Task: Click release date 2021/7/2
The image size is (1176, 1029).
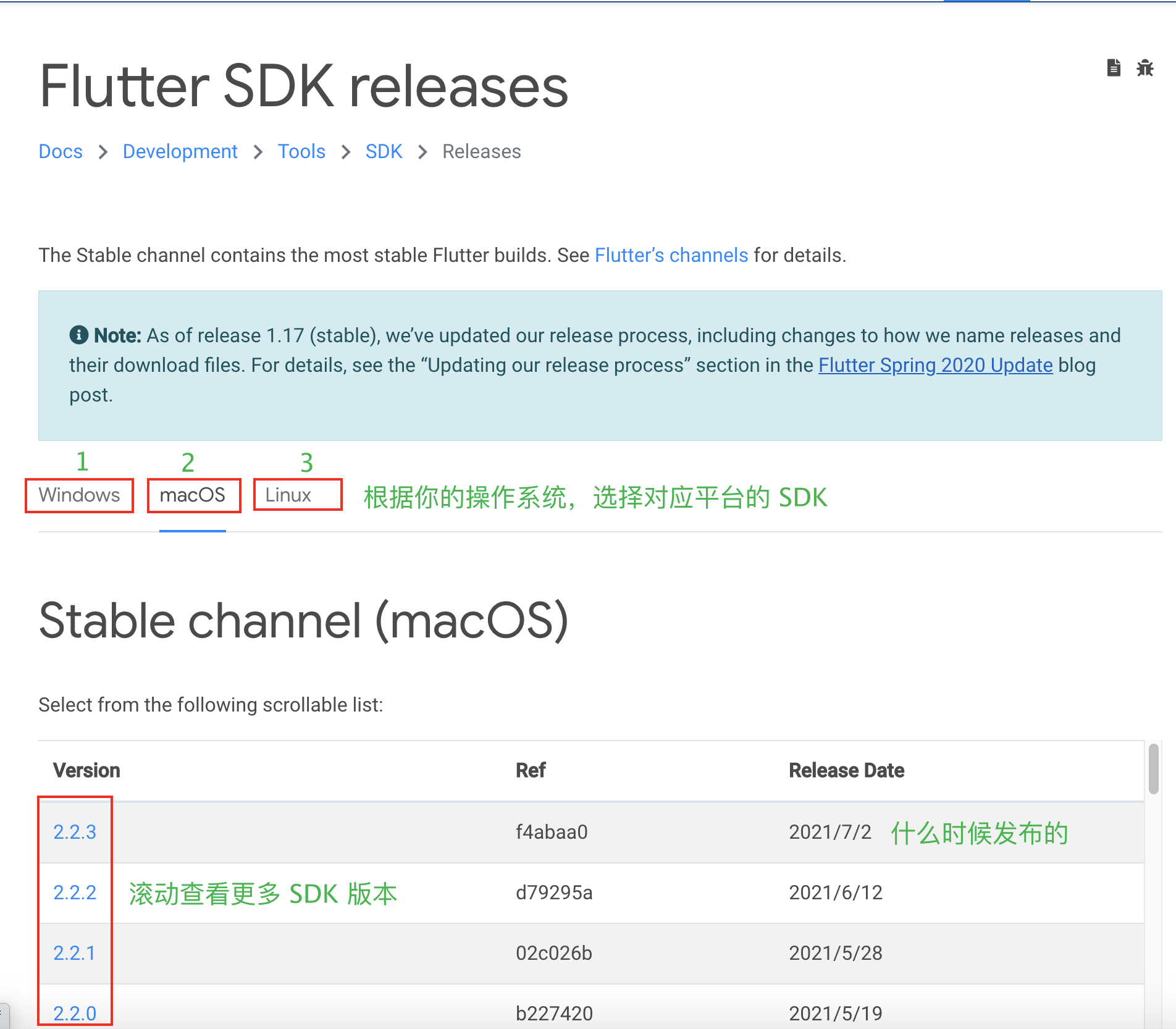Action: tap(830, 832)
